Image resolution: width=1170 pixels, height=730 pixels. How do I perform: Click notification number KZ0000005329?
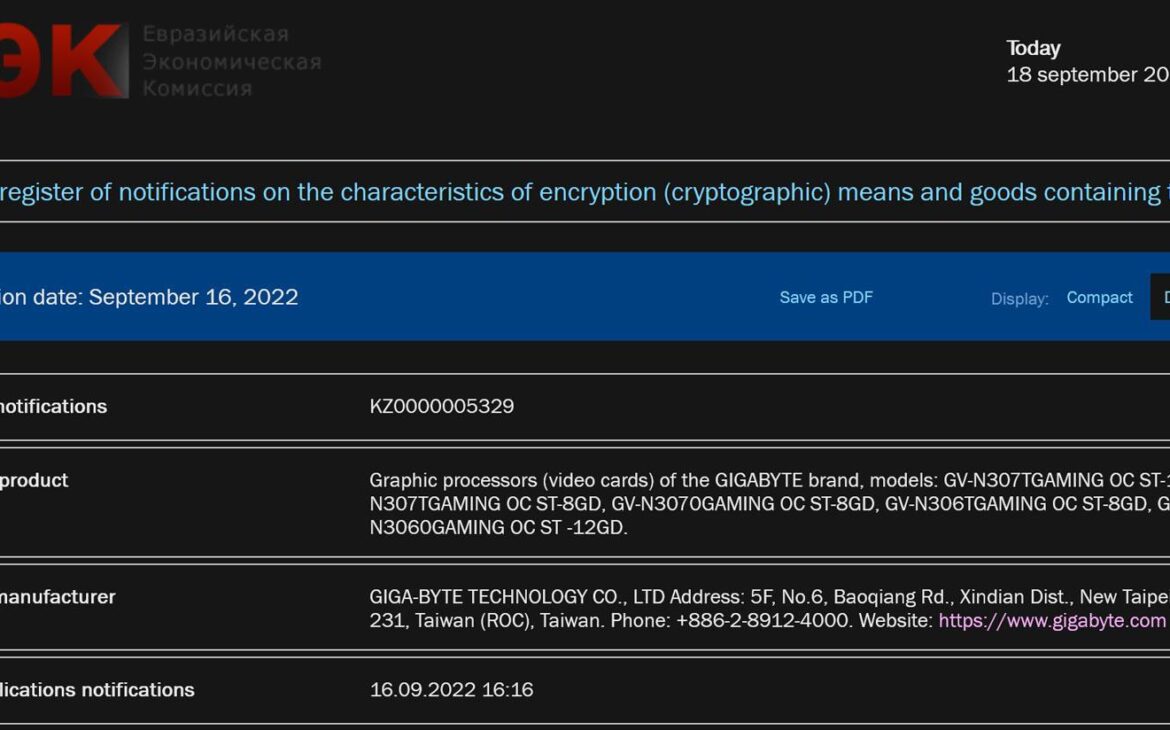442,406
